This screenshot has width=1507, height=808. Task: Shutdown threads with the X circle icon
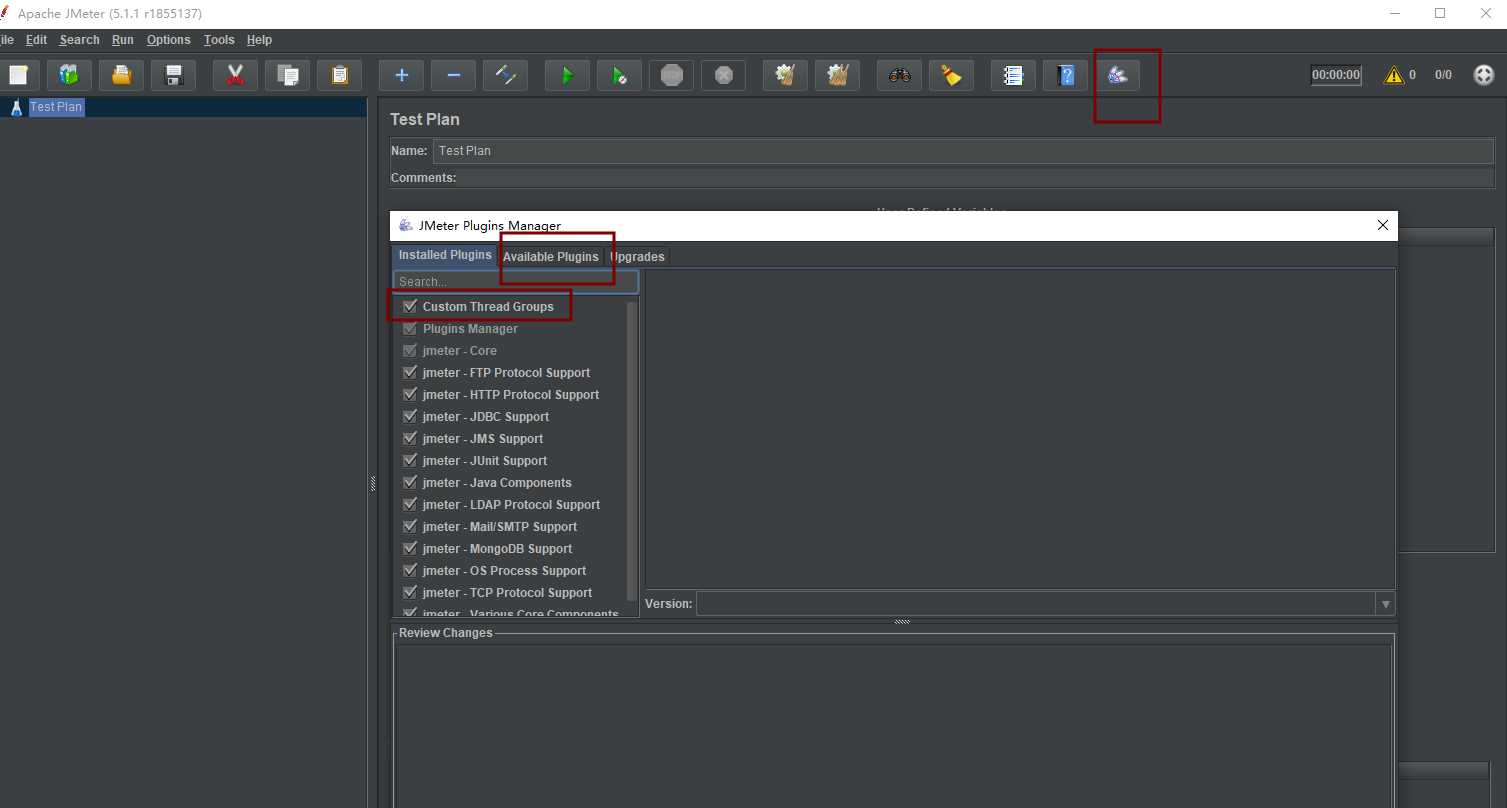click(723, 75)
